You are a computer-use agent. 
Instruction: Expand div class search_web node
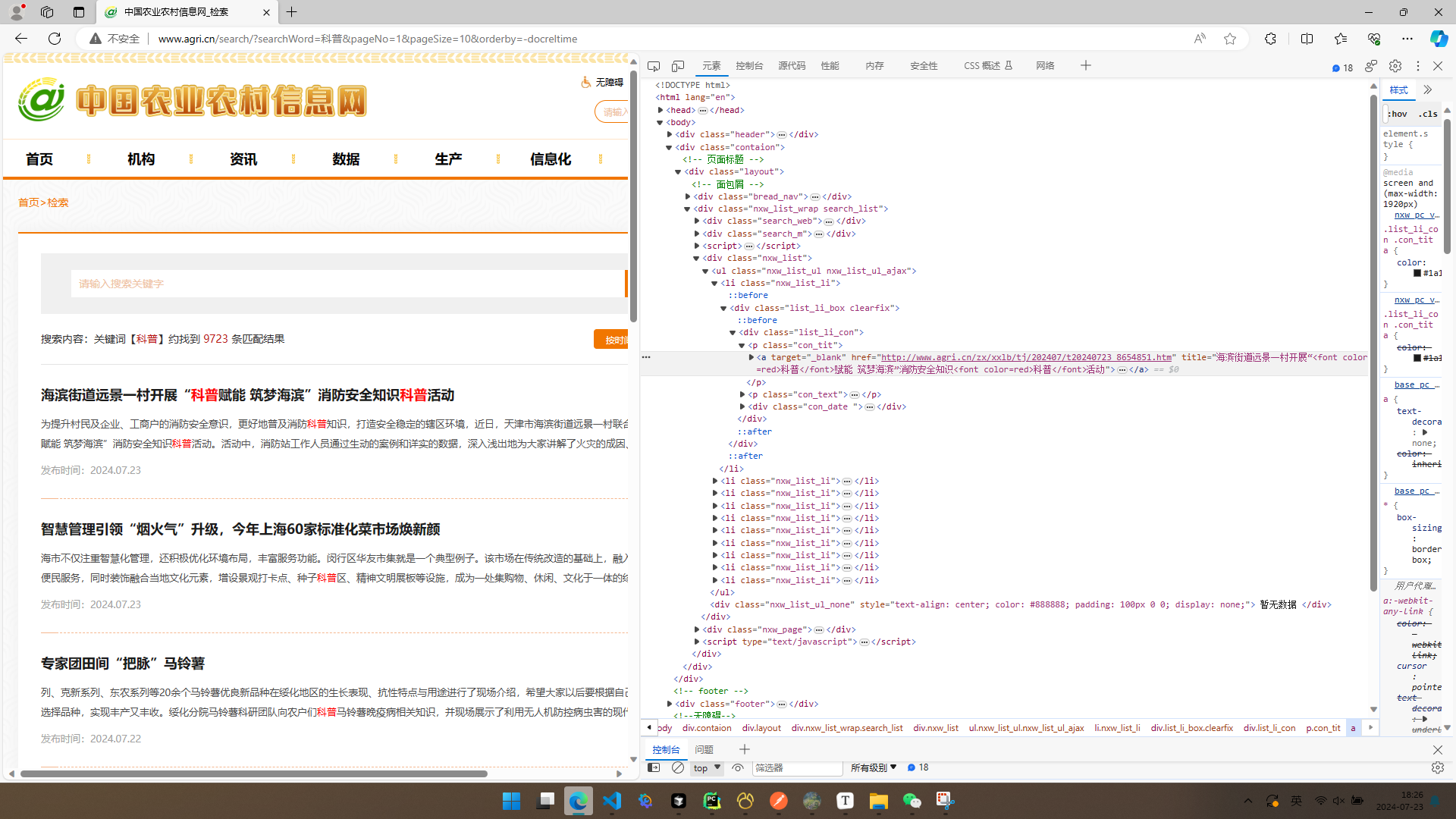click(x=697, y=221)
